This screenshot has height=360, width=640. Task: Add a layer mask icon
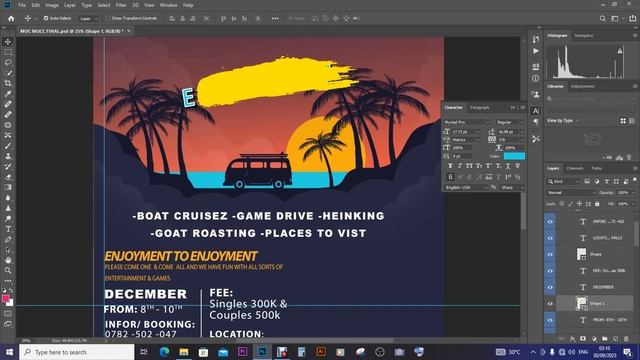583,339
